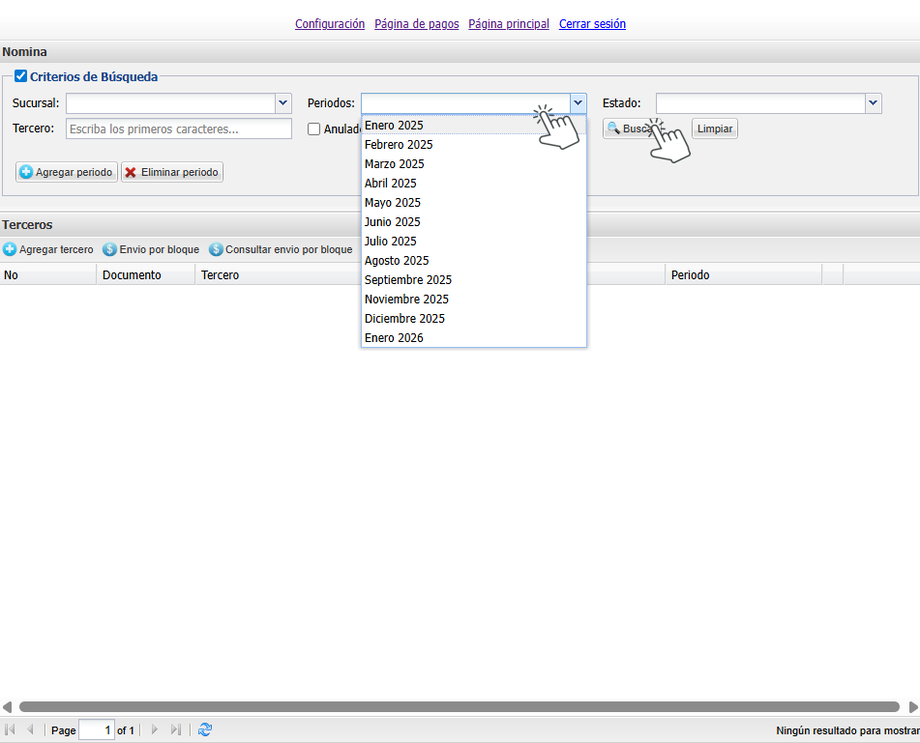Choose Noviembre 2025 period option
This screenshot has height=743, width=920.
tap(473, 299)
